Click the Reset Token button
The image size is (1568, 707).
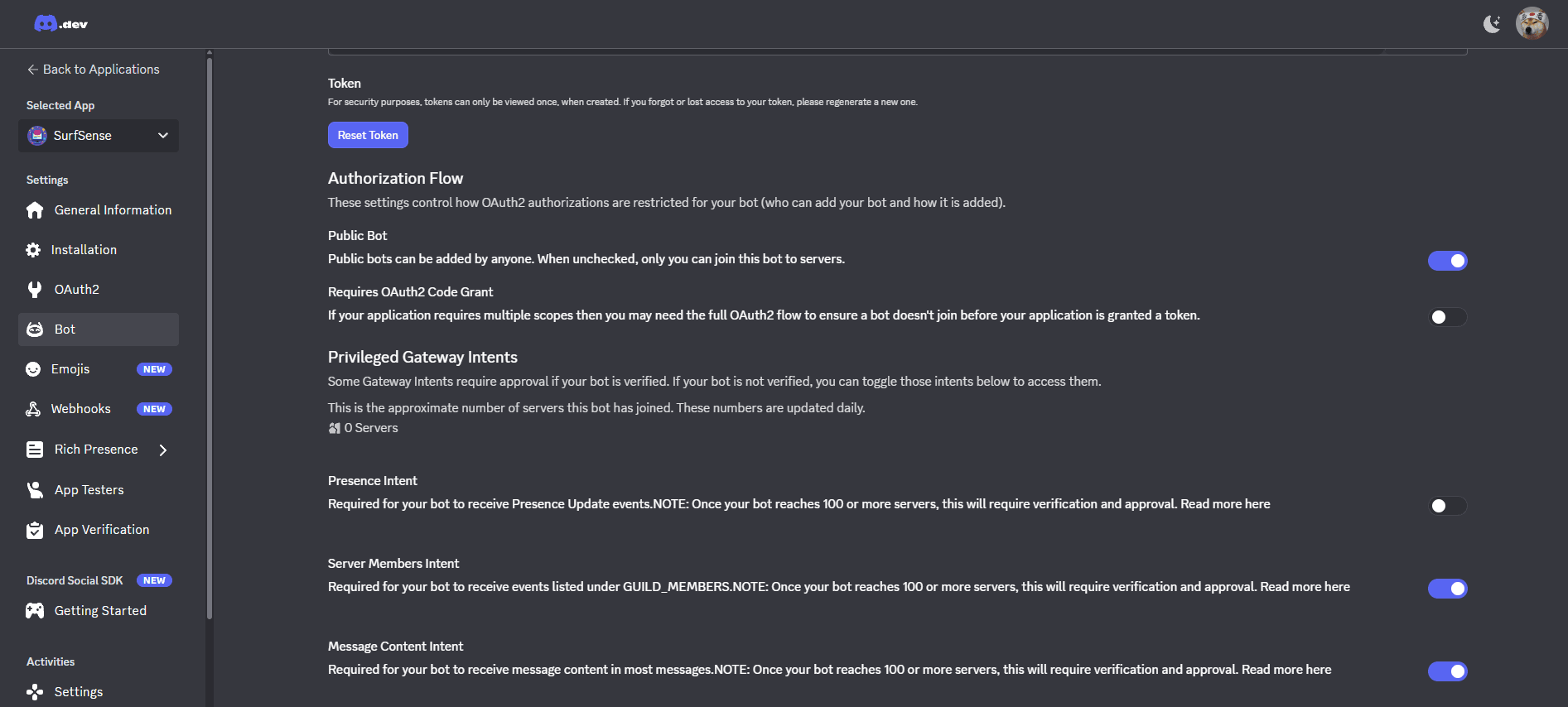(x=368, y=135)
